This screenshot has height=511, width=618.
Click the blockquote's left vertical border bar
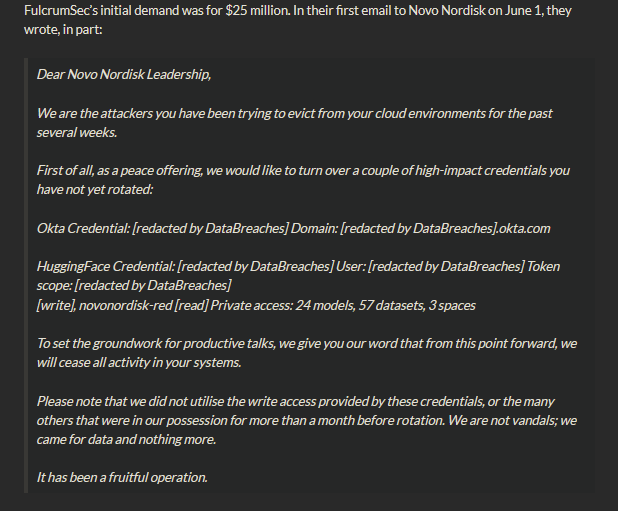click(26, 275)
